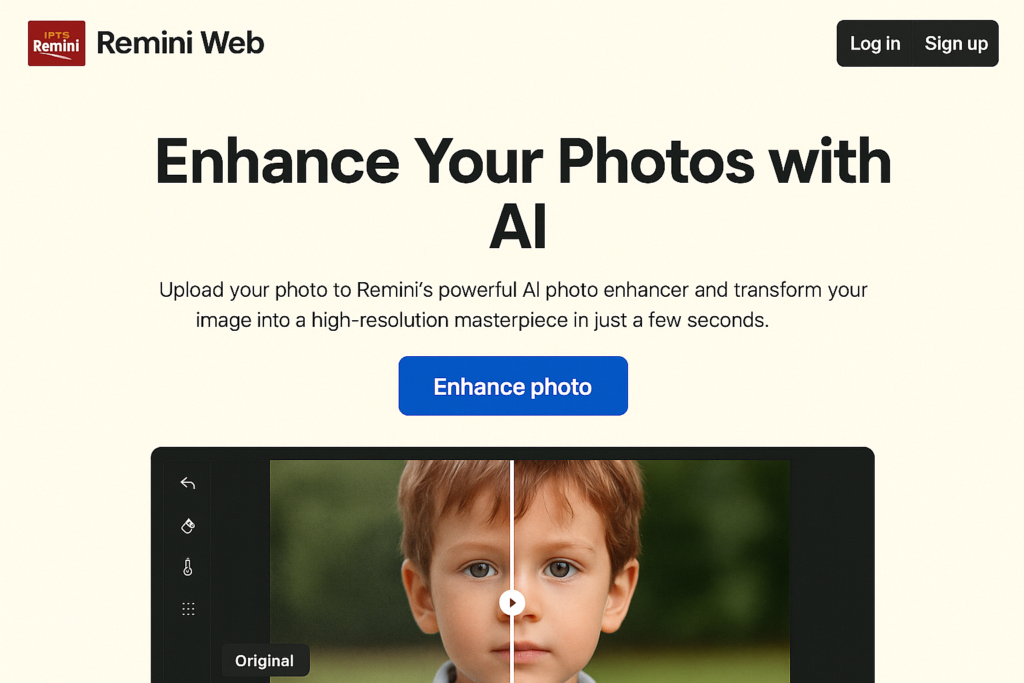Click the original left half of the photo
The image size is (1024, 683).
point(391,571)
